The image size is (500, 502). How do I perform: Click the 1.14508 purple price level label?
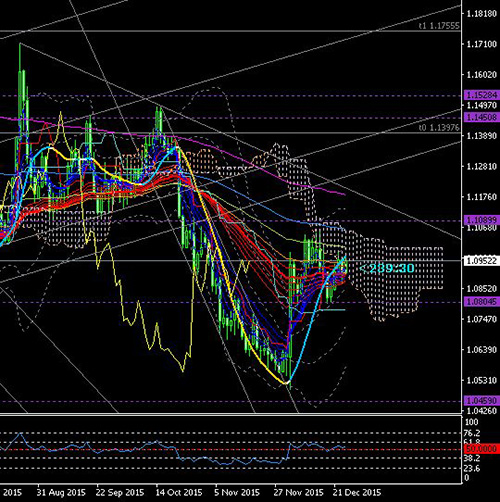click(x=482, y=117)
